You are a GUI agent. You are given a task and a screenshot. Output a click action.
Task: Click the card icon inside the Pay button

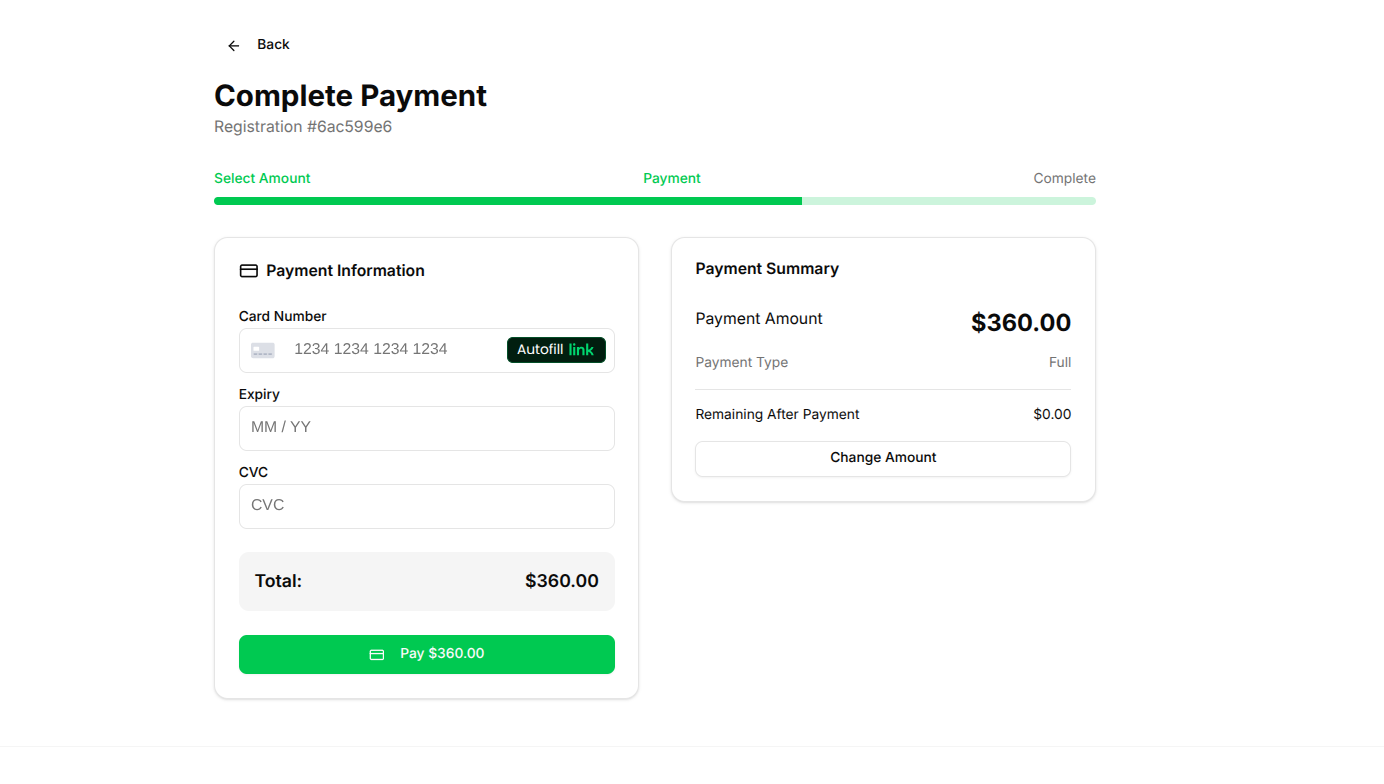pos(377,653)
